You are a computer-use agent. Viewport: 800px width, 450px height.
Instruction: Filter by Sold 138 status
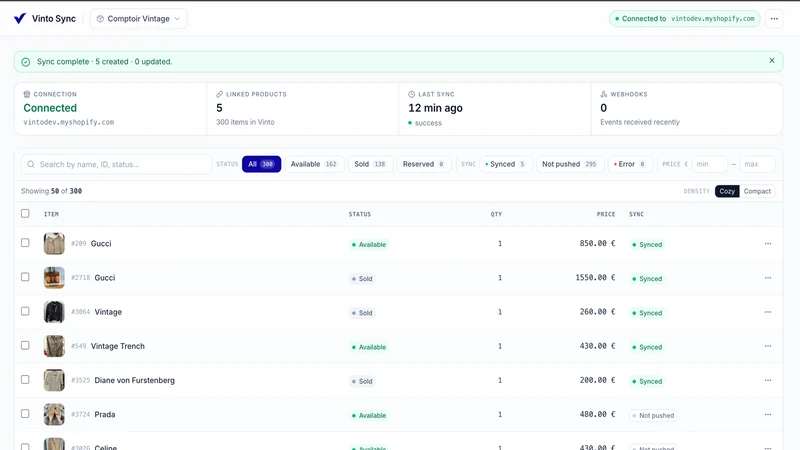(370, 164)
